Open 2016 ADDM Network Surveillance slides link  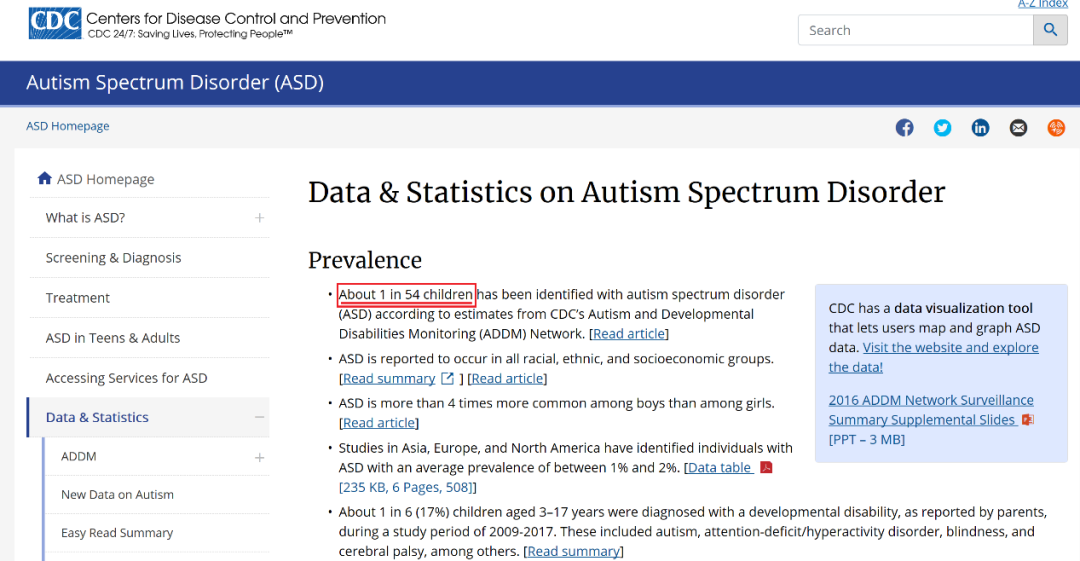point(931,409)
